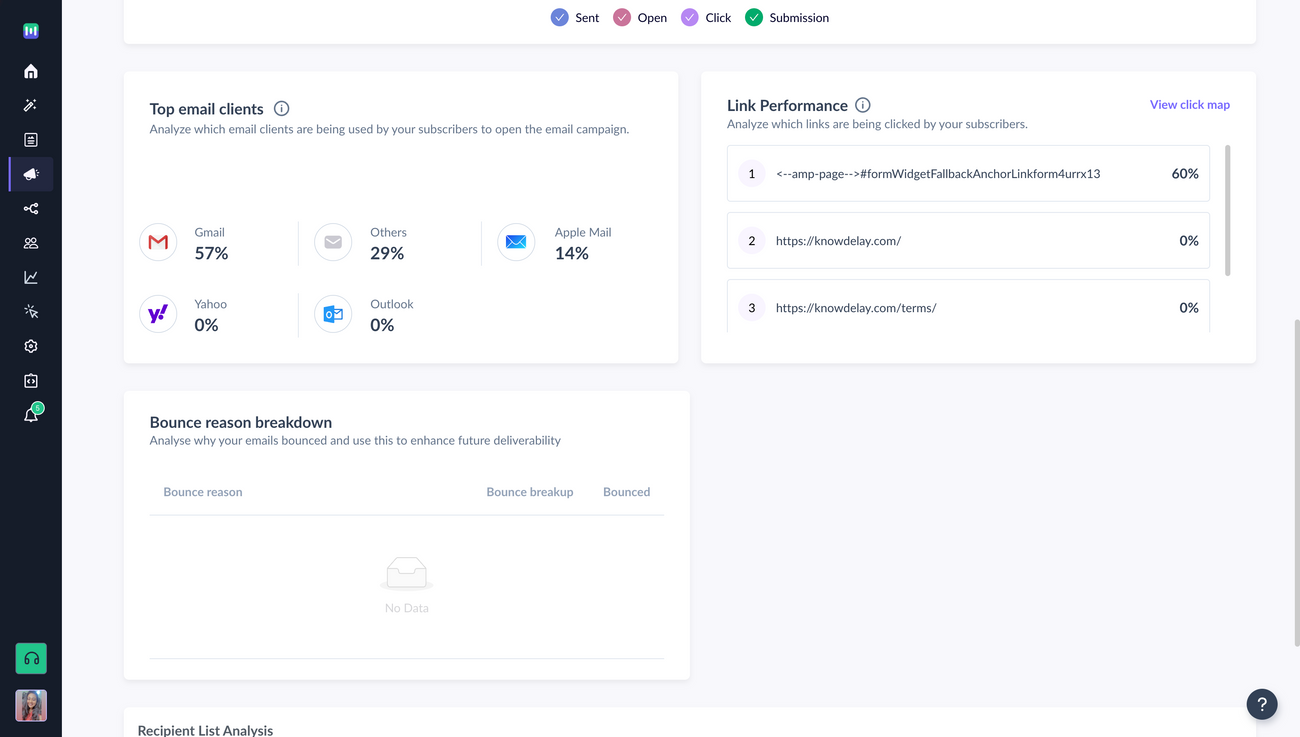Toggle the Submission metric filter

(x=754, y=17)
